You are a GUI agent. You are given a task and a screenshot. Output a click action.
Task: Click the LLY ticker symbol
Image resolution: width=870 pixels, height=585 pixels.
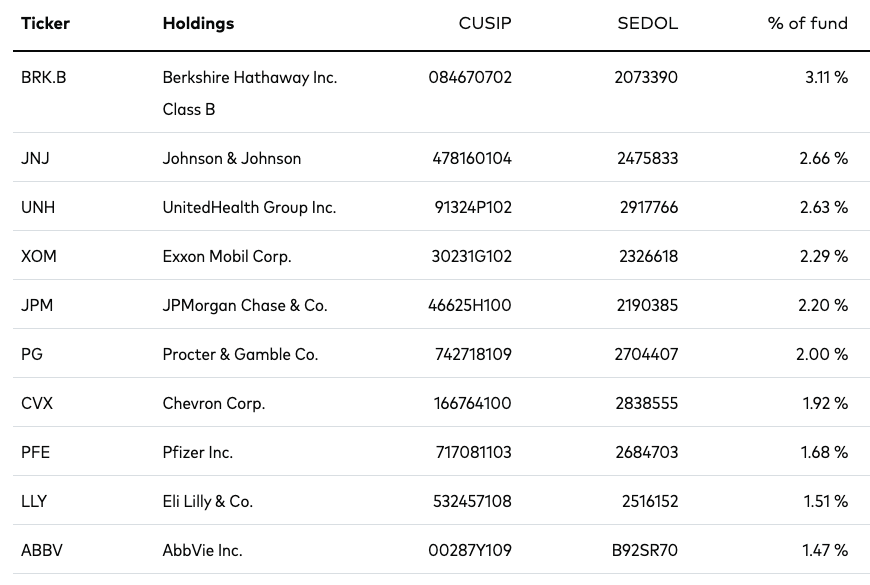[x=34, y=501]
